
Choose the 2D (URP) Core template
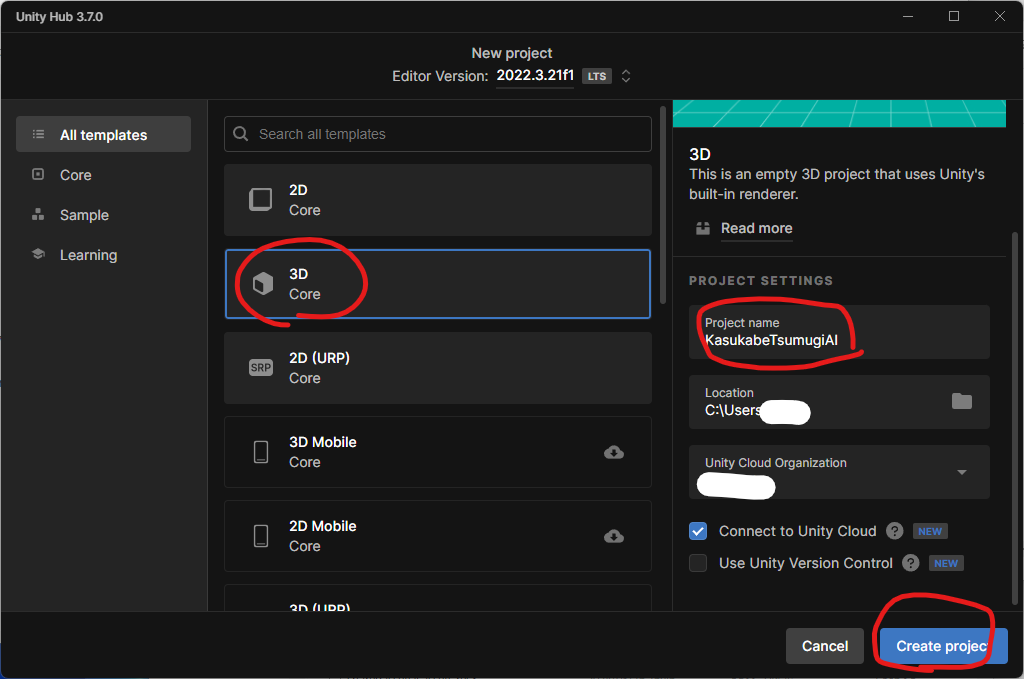click(438, 368)
